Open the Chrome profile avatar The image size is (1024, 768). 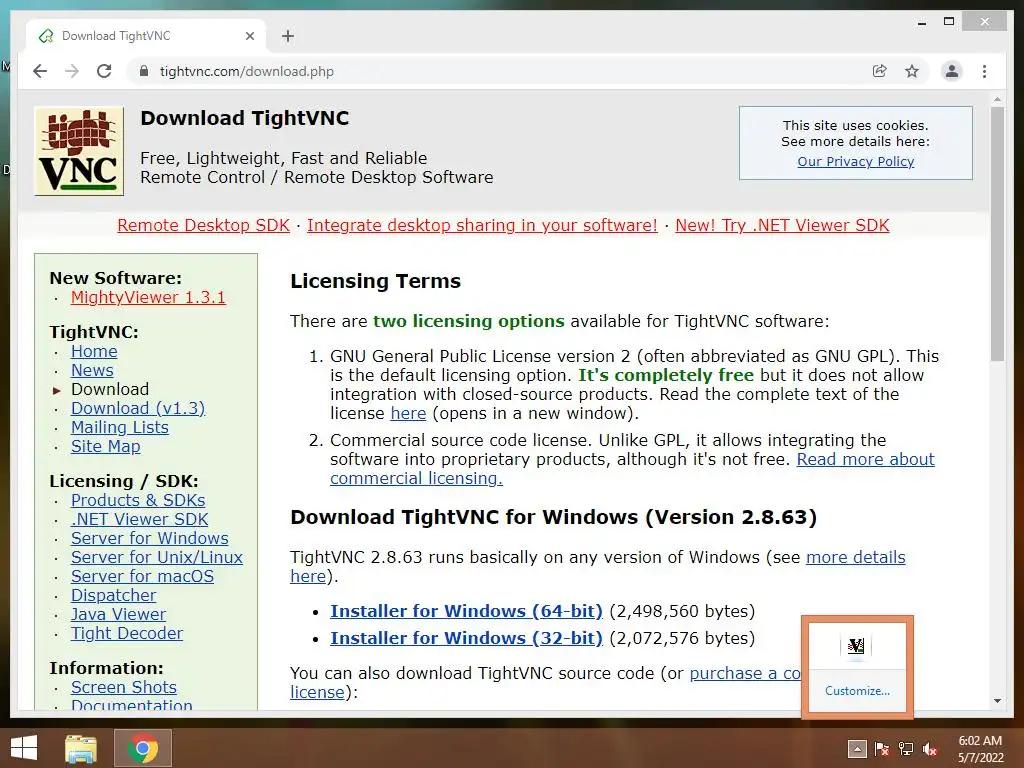click(952, 71)
